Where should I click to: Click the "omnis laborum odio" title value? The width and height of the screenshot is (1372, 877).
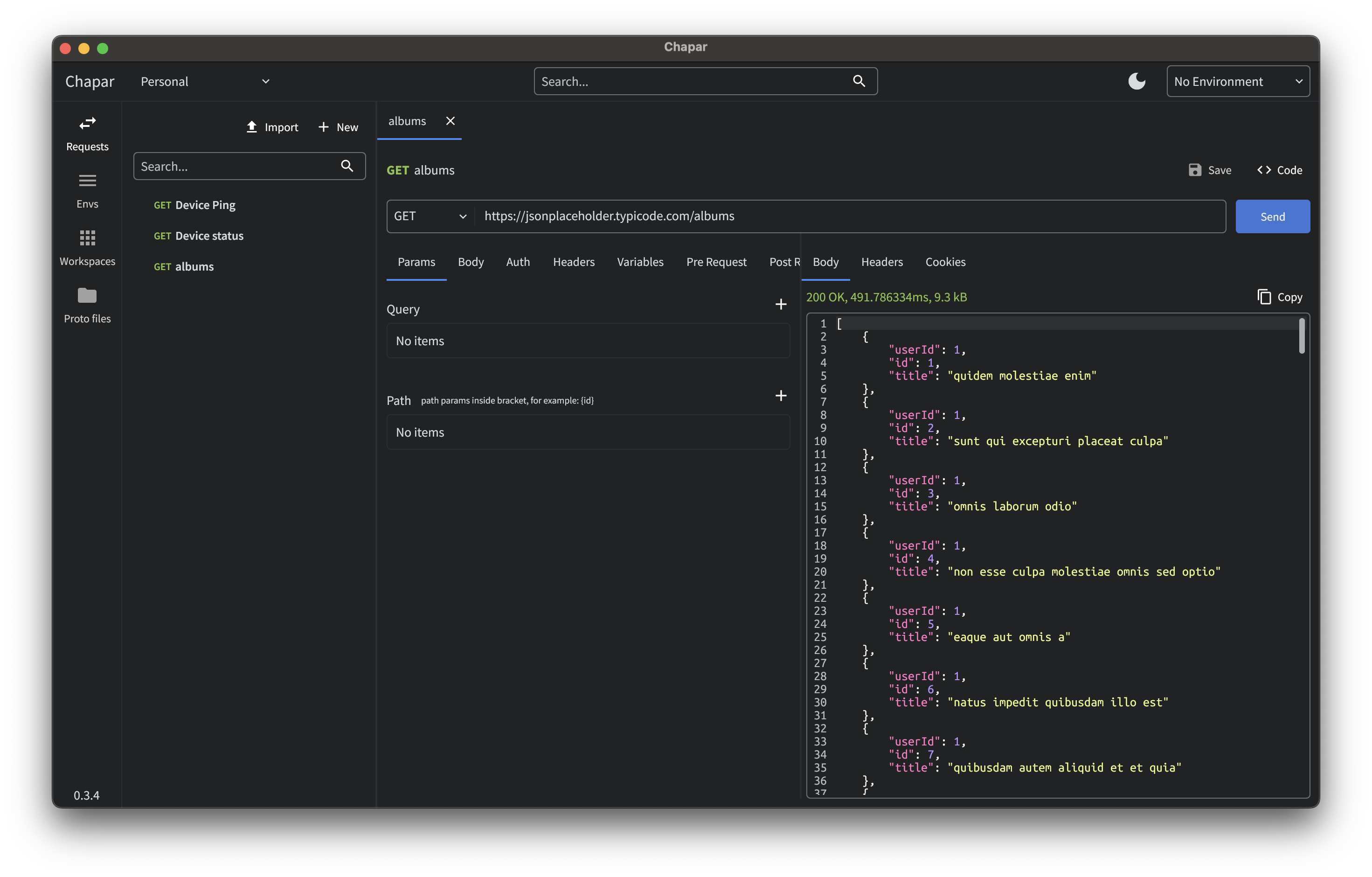point(1012,506)
